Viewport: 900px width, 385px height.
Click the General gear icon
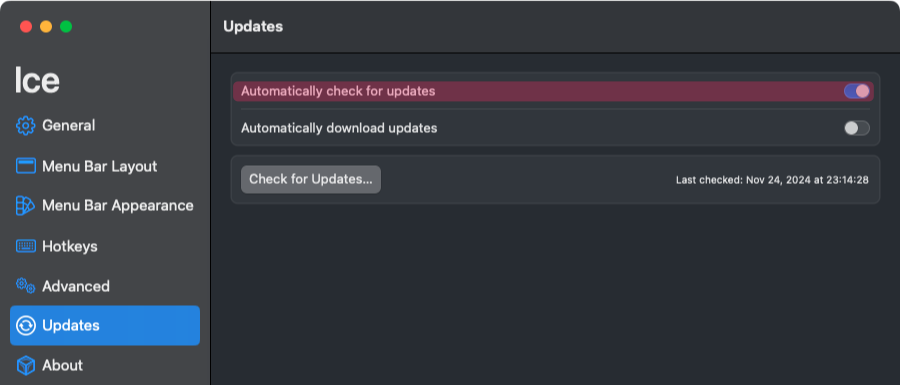(x=25, y=126)
